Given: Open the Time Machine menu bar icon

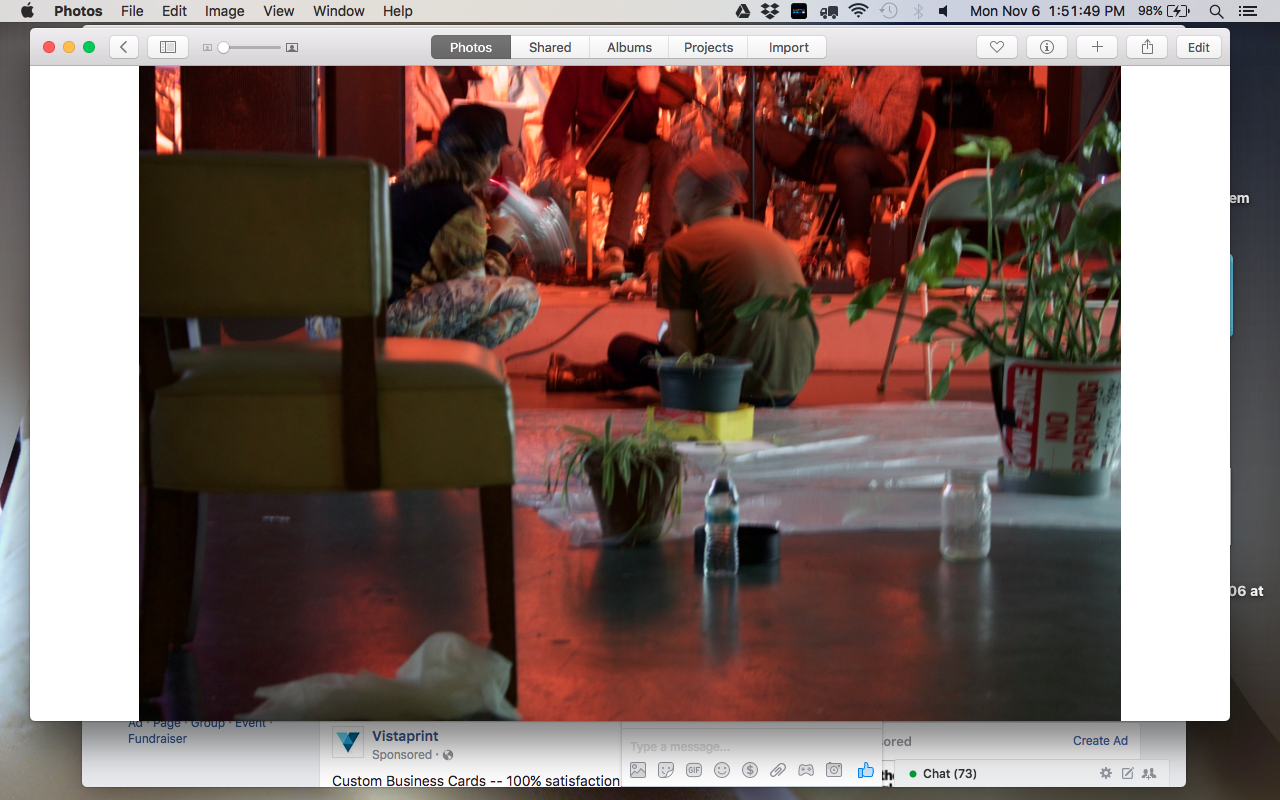Looking at the screenshot, I should click(888, 11).
